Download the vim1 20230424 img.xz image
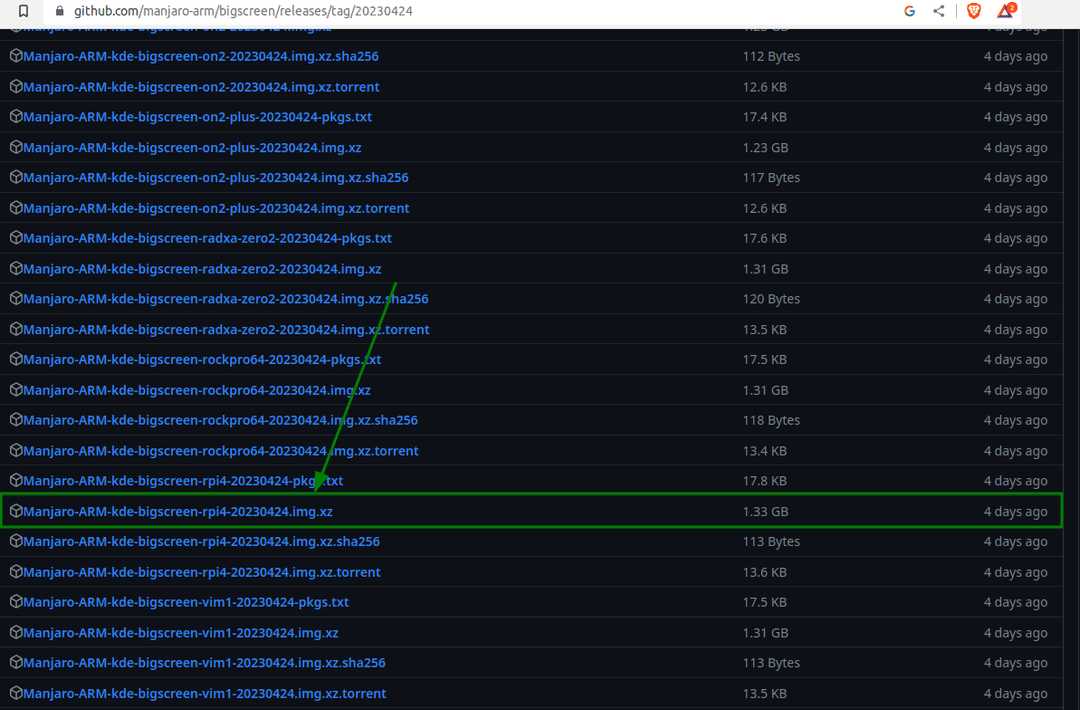 pyautogui.click(x=181, y=633)
